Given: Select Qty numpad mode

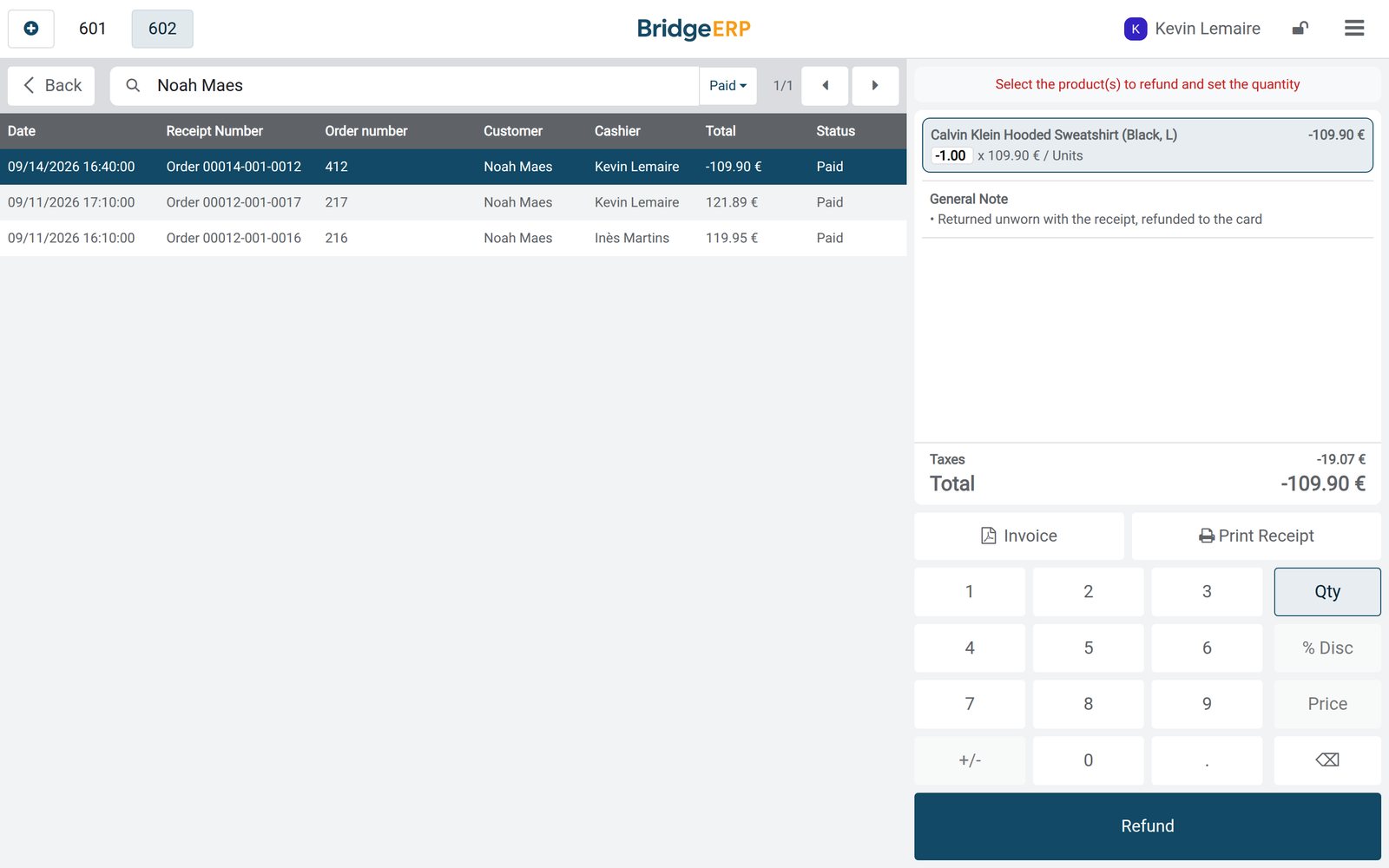Looking at the screenshot, I should click(1327, 592).
